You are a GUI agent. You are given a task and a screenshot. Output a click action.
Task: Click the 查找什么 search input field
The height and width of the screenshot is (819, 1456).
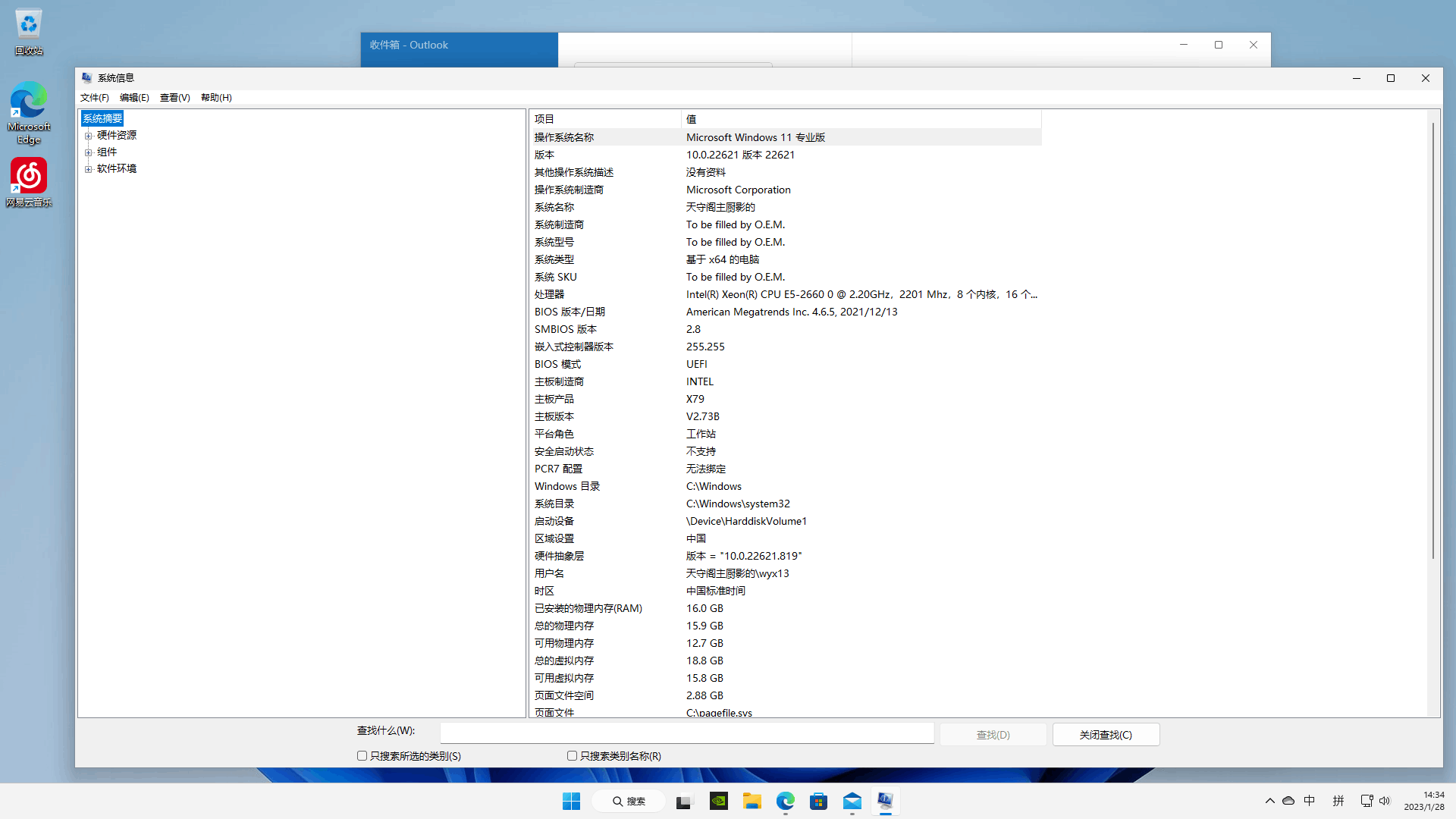pyautogui.click(x=687, y=733)
